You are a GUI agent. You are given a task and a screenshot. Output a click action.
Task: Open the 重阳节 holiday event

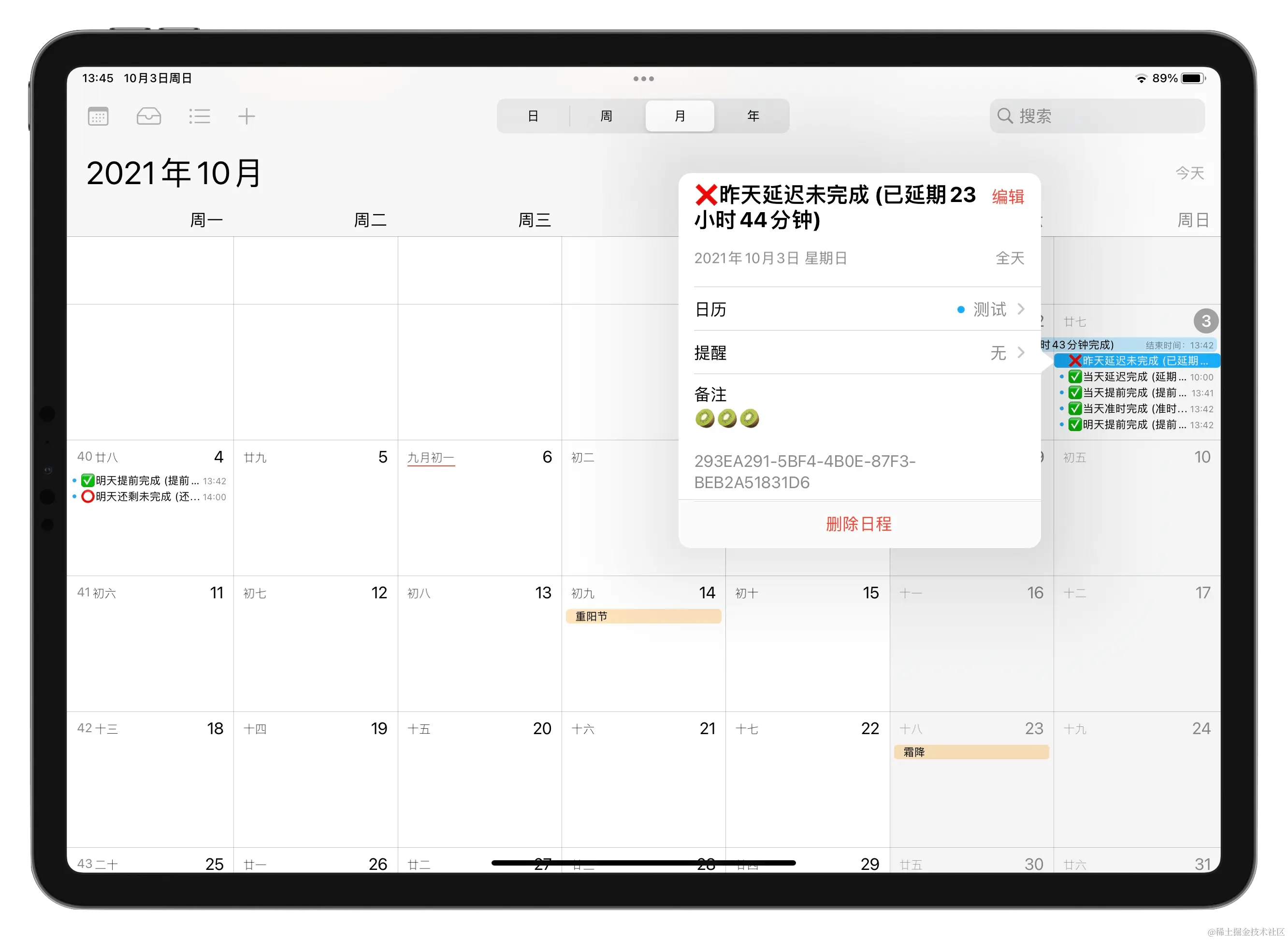[x=643, y=616]
